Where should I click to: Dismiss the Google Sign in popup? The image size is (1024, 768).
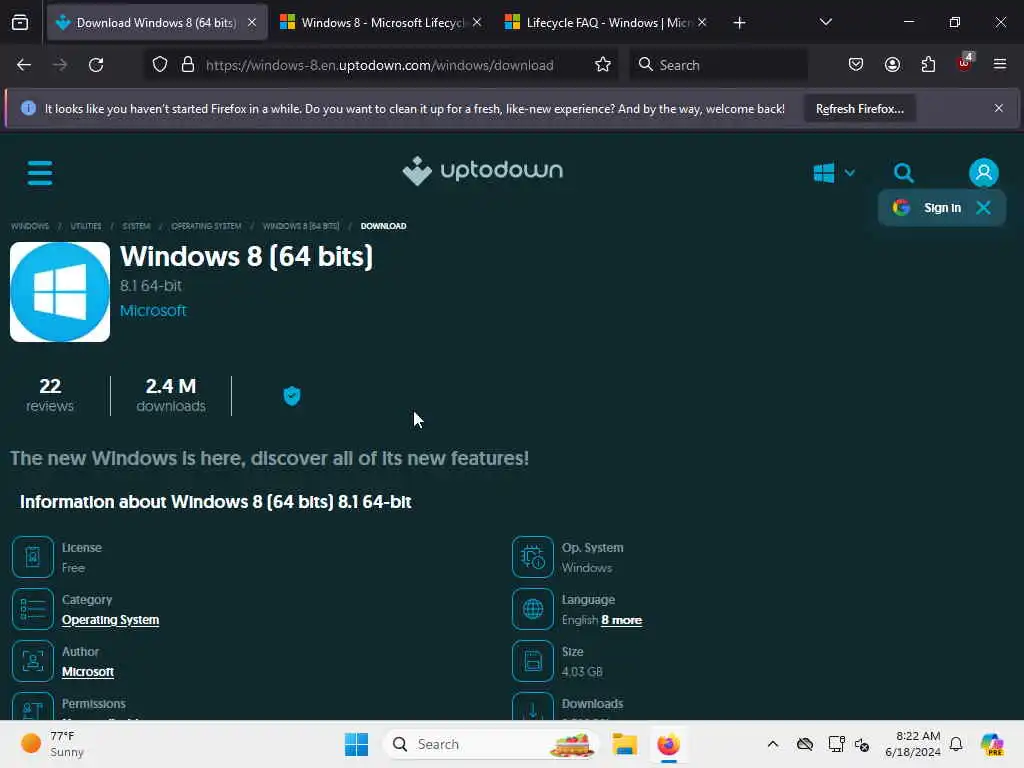983,208
